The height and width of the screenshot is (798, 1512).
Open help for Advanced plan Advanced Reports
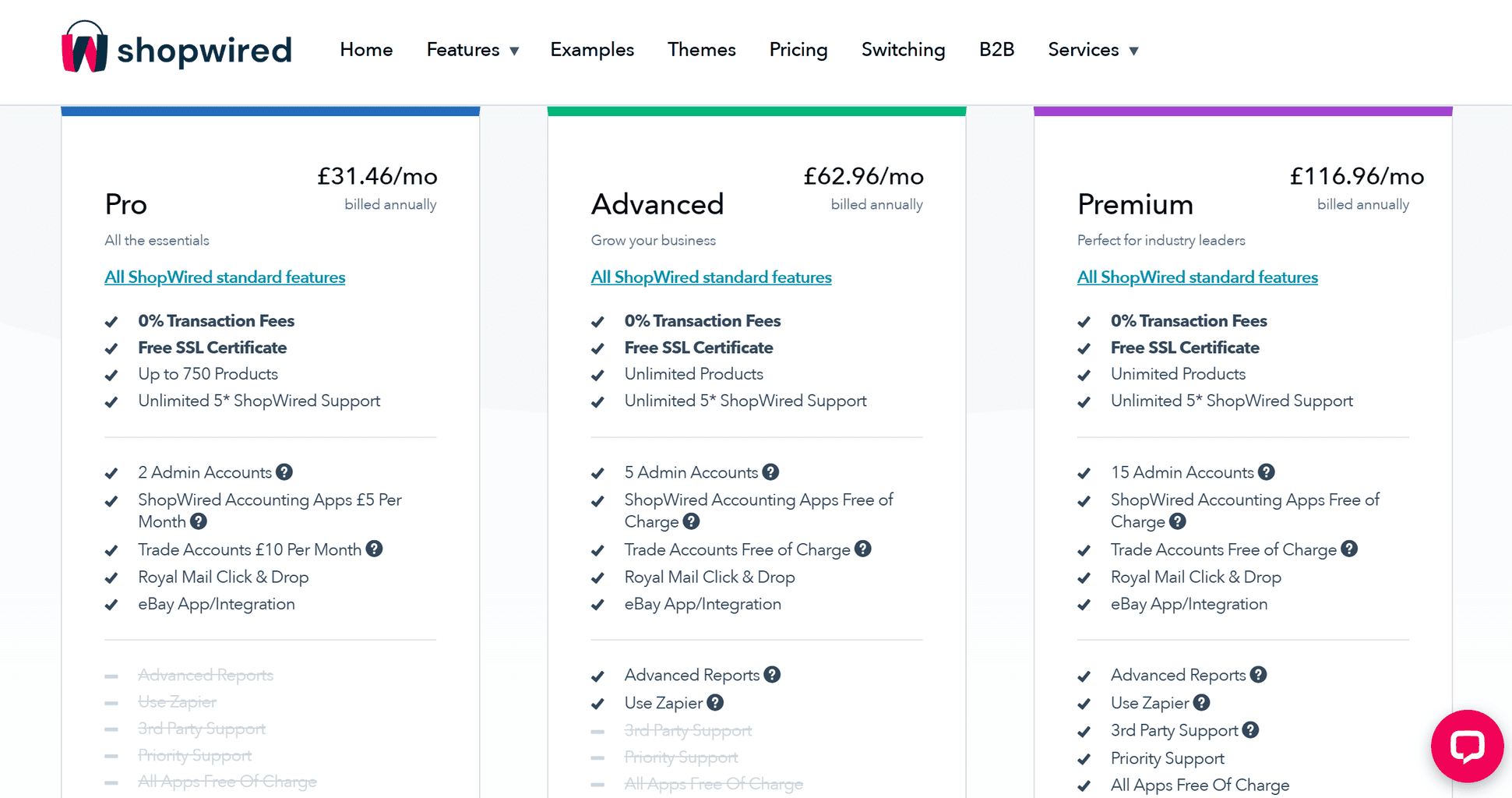(x=772, y=675)
